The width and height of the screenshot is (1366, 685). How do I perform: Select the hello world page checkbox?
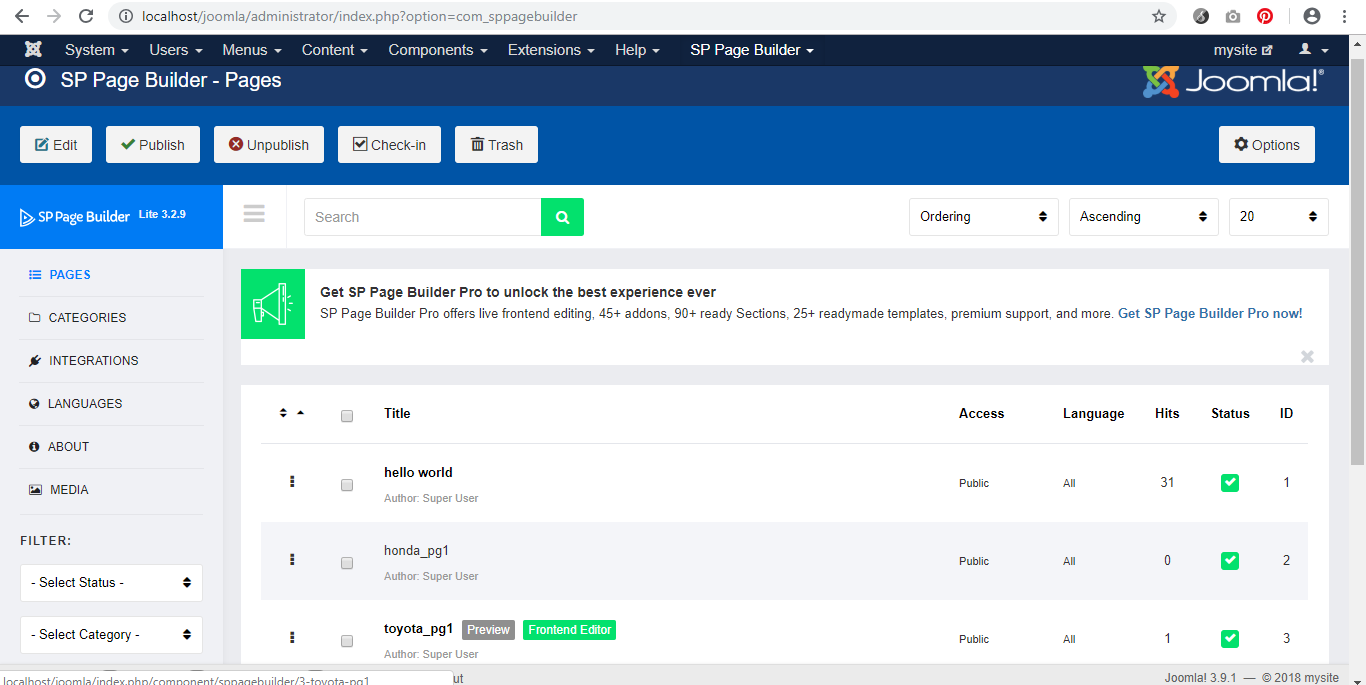tap(347, 485)
